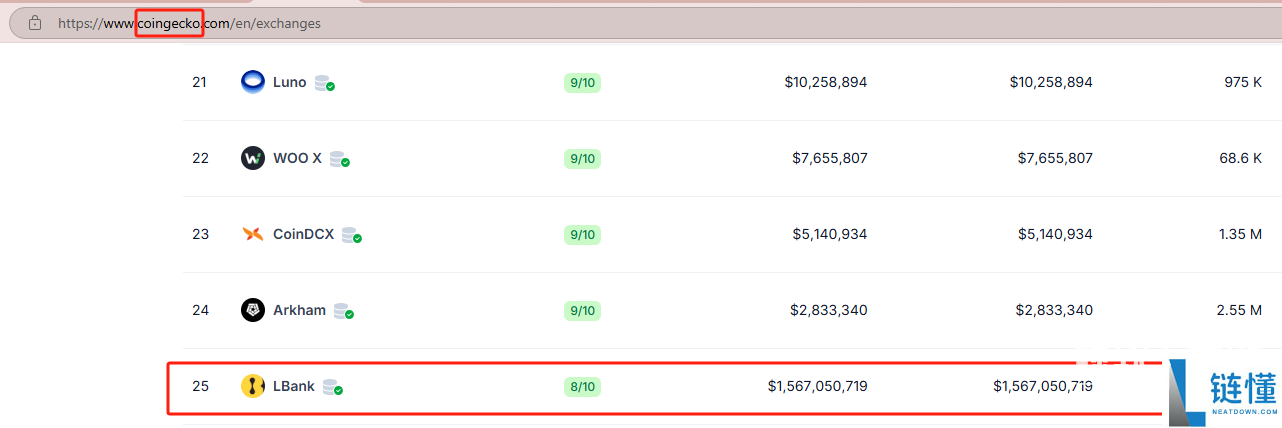Click the Luno exchange logo icon

(x=253, y=82)
